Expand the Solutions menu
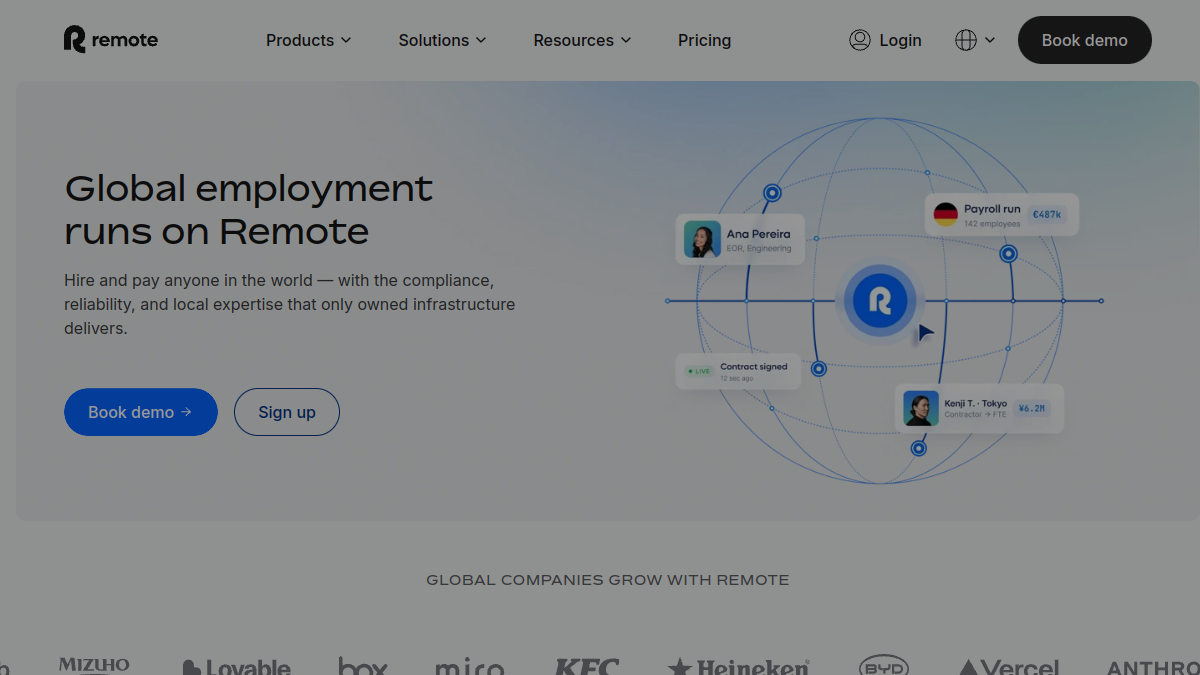Screen dimensions: 1200x675 (x=442, y=40)
